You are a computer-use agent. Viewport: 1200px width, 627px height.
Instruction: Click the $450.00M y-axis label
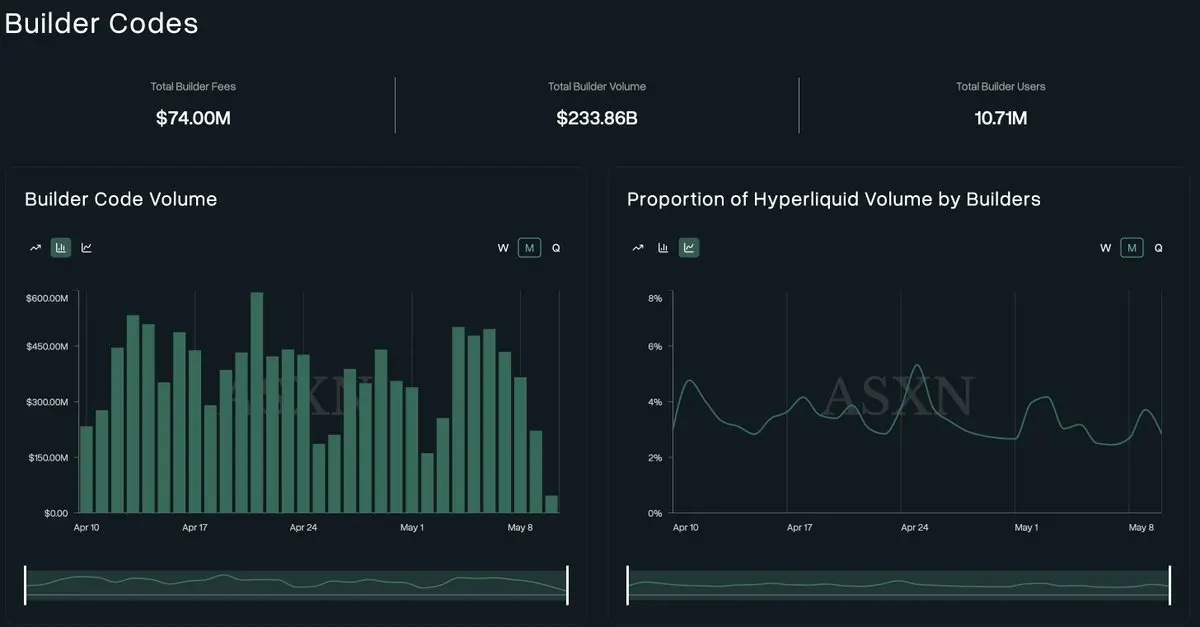click(x=47, y=346)
